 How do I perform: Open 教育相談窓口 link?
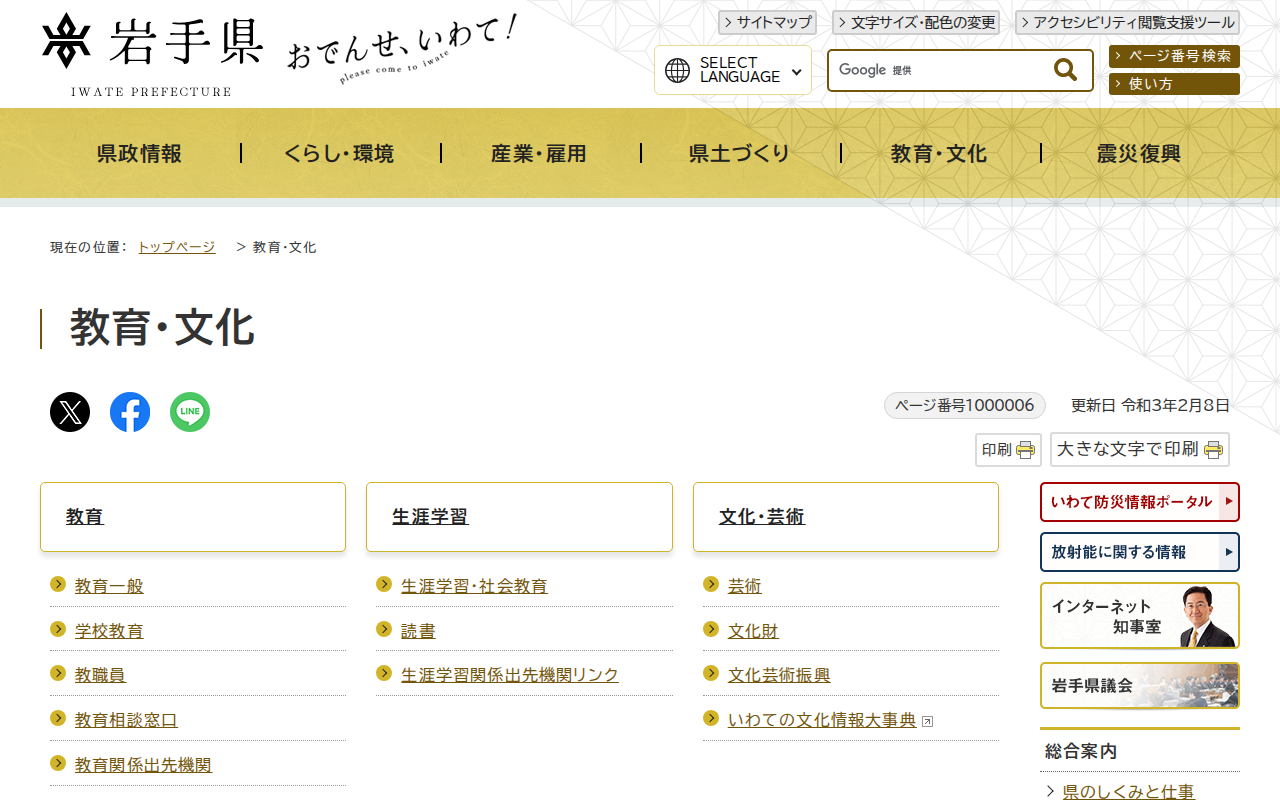(x=126, y=720)
